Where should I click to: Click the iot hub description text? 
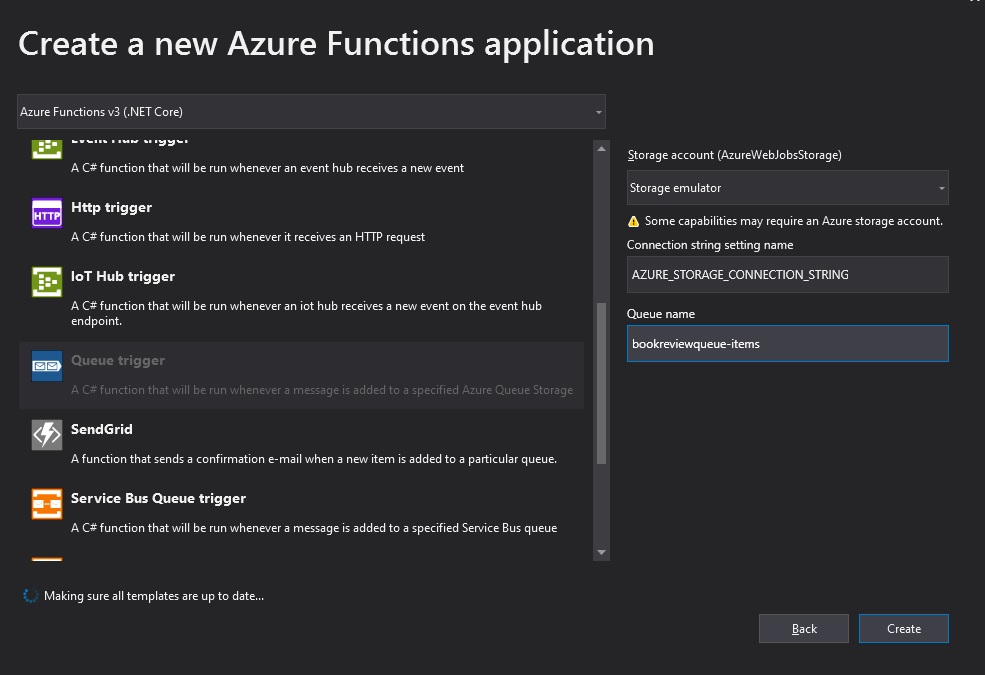point(307,313)
